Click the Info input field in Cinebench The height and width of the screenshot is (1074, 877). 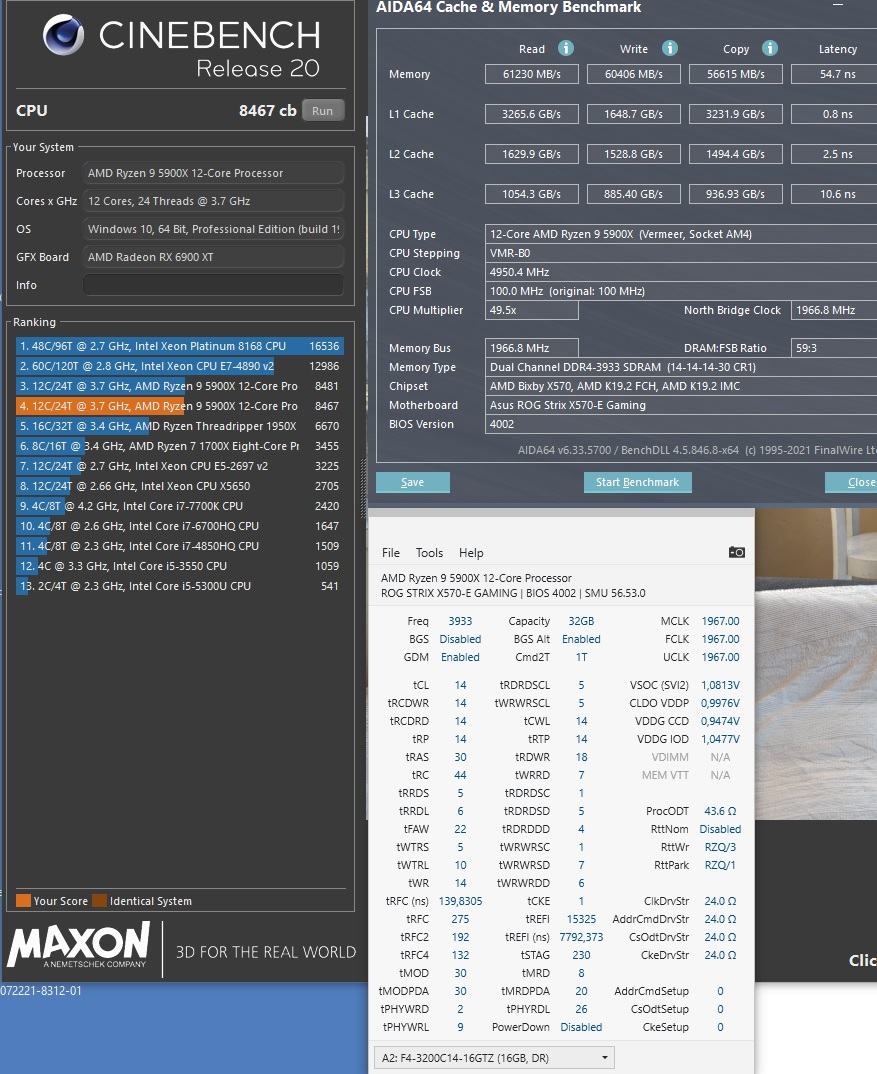[x=213, y=285]
